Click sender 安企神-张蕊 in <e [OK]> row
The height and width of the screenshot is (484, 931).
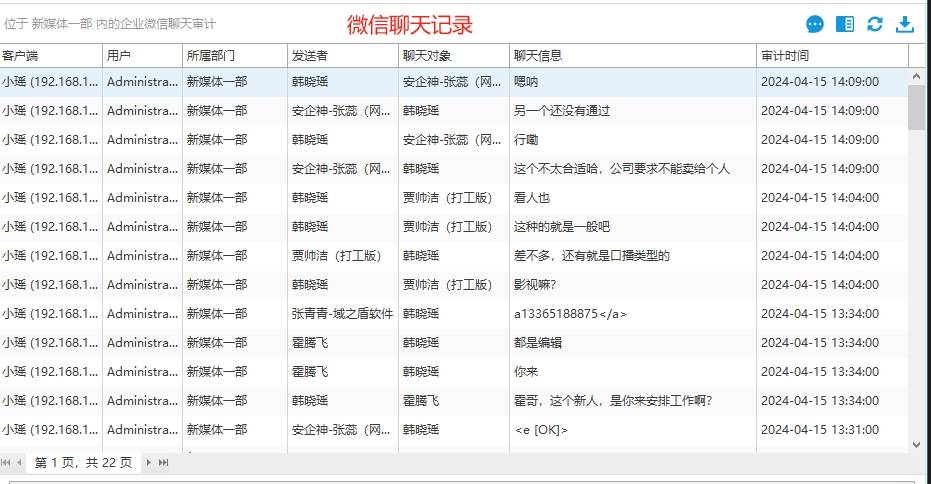click(341, 430)
